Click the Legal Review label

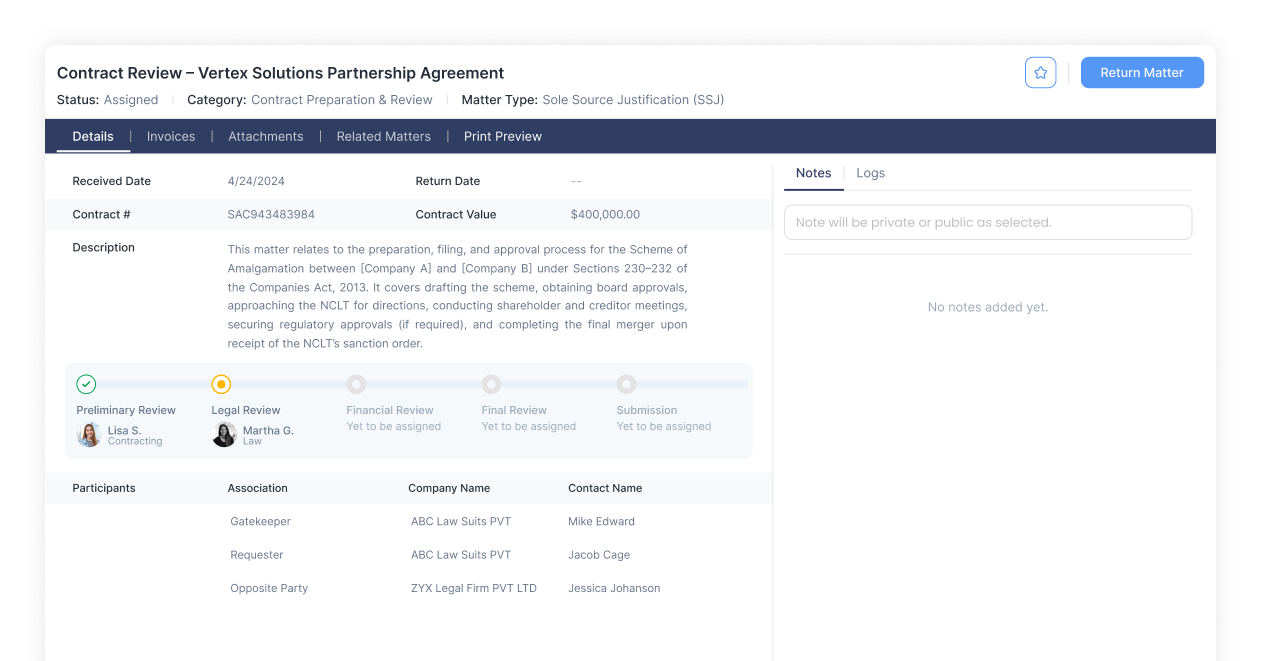click(246, 410)
